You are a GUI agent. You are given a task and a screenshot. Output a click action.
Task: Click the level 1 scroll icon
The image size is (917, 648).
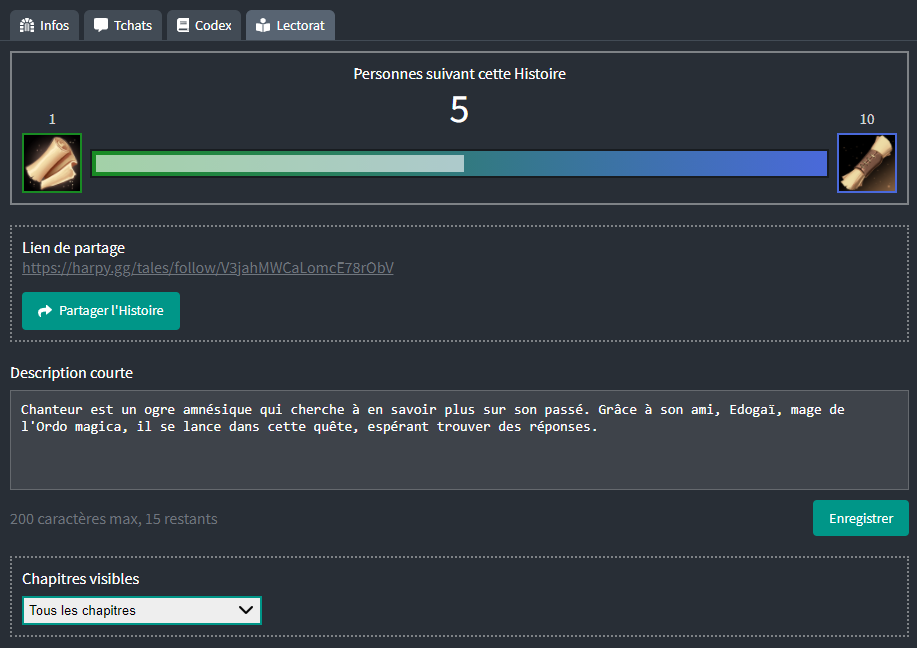[52, 163]
